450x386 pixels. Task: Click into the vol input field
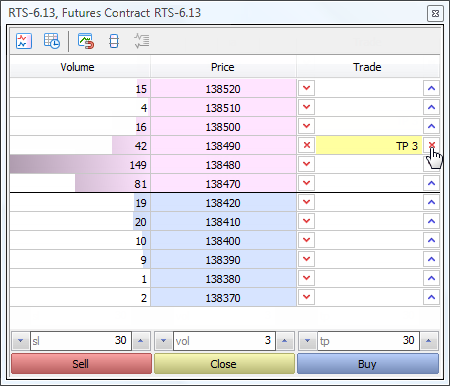coord(224,341)
